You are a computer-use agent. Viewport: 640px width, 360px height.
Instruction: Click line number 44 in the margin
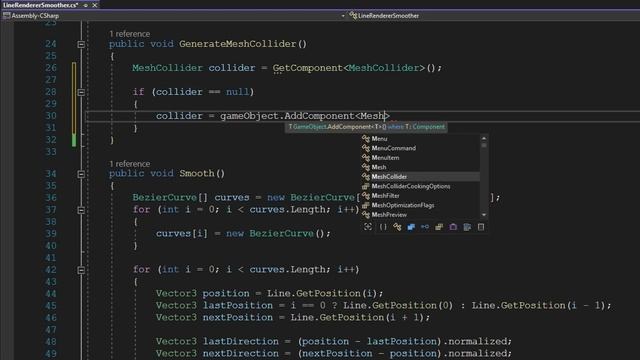[51, 293]
